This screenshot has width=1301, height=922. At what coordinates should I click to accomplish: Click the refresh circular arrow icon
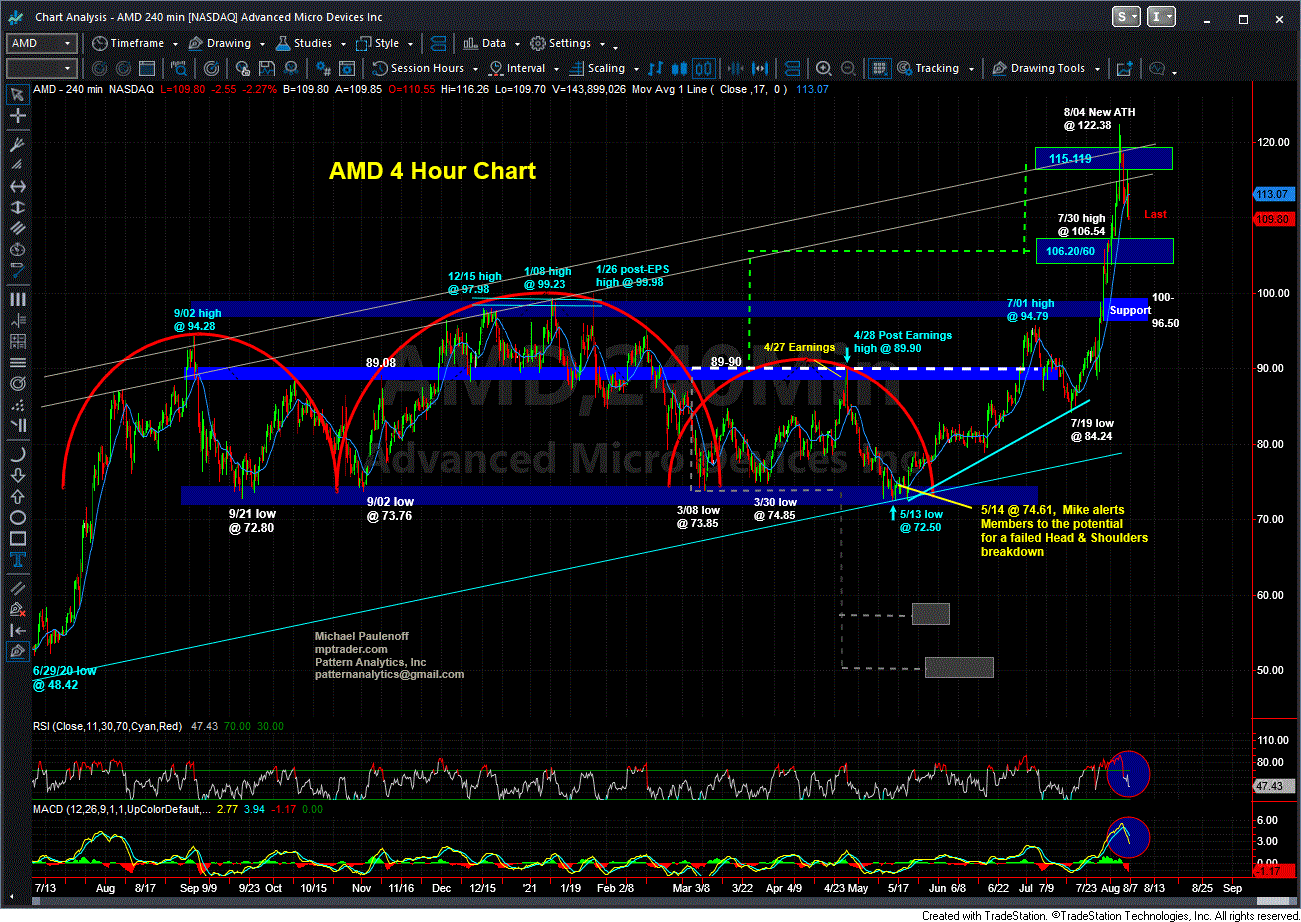click(101, 68)
